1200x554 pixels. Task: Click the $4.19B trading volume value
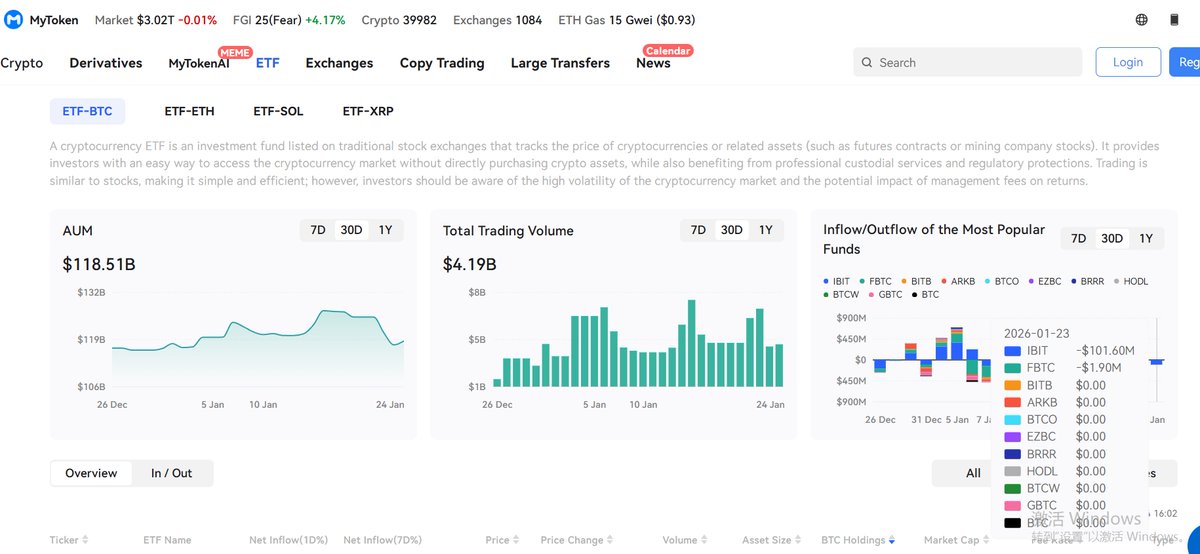tap(470, 264)
